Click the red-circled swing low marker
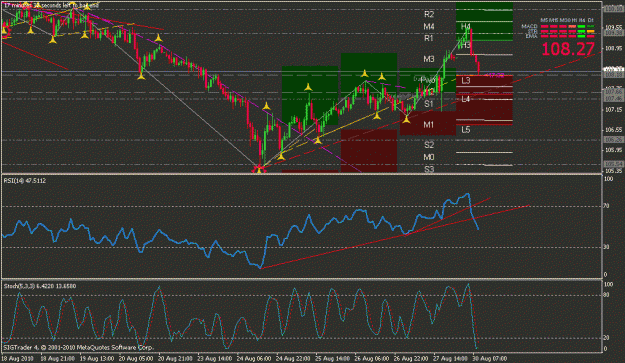Viewport: 625px width, 363px height. (259, 170)
